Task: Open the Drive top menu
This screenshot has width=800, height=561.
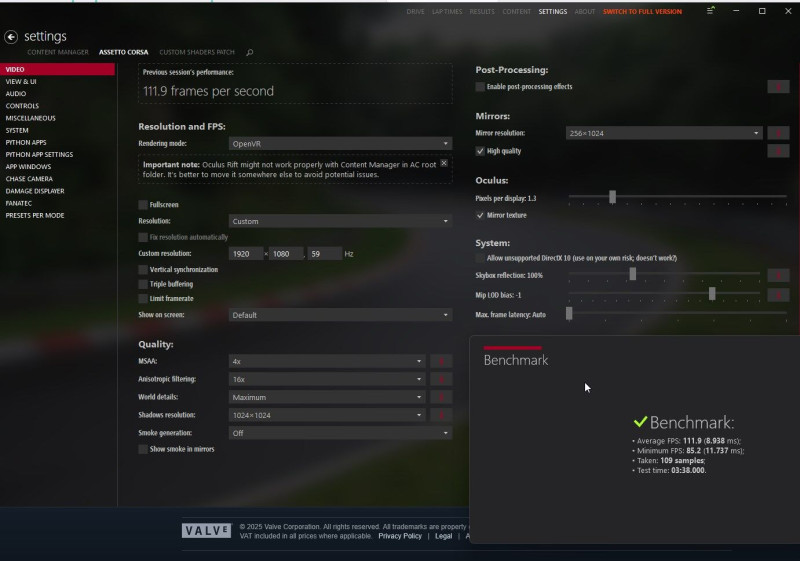Action: (x=415, y=11)
